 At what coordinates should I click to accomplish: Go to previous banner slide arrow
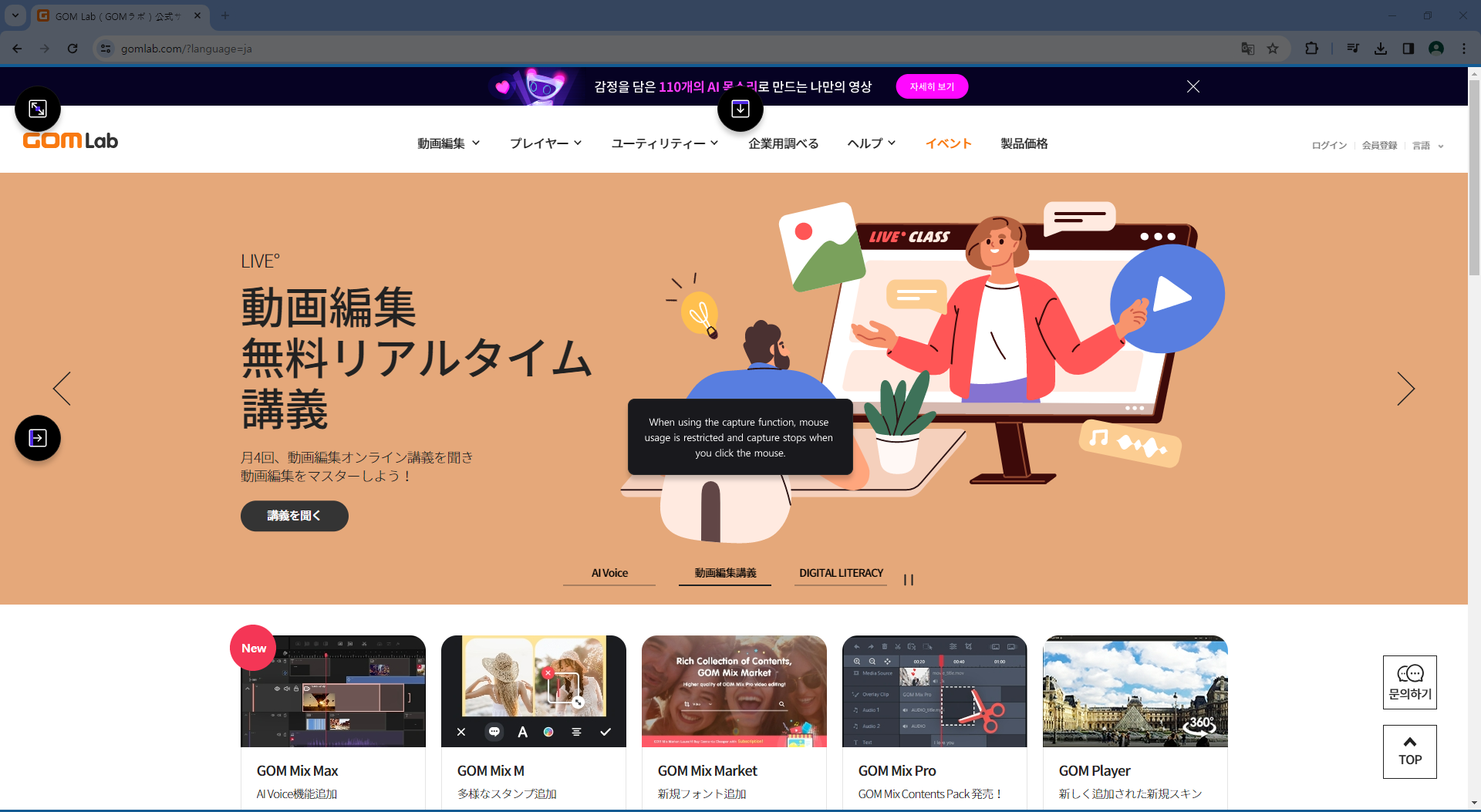62,389
